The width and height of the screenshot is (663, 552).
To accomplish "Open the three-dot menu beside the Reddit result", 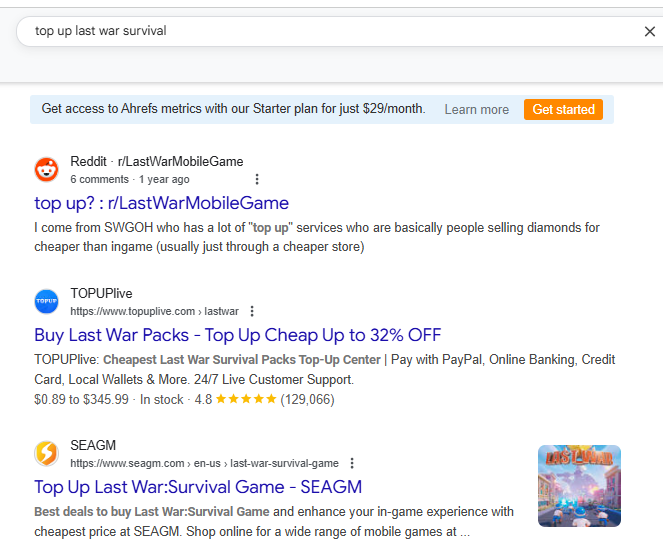I will coord(257,179).
